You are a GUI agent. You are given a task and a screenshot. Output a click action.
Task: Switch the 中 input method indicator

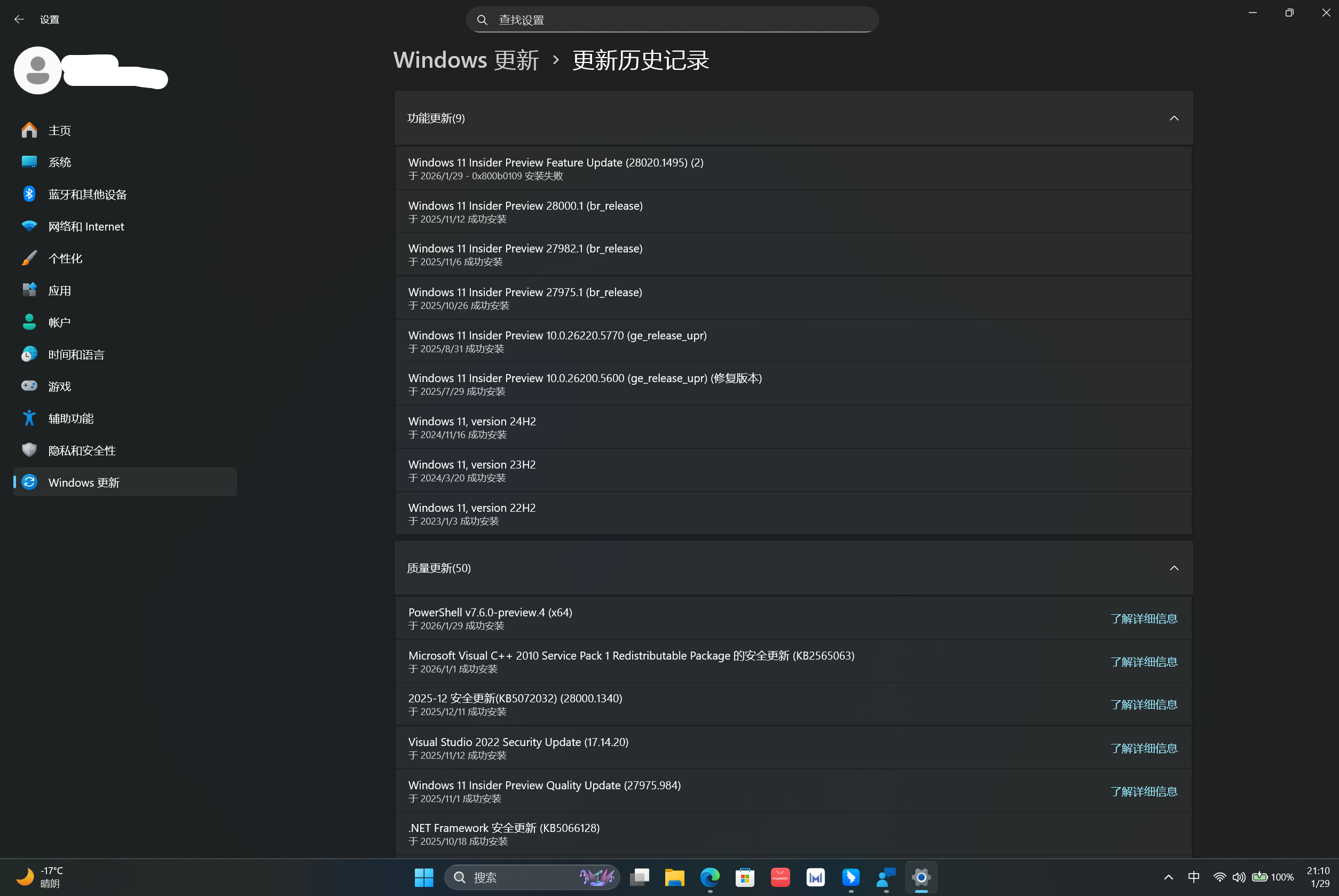(x=1194, y=877)
